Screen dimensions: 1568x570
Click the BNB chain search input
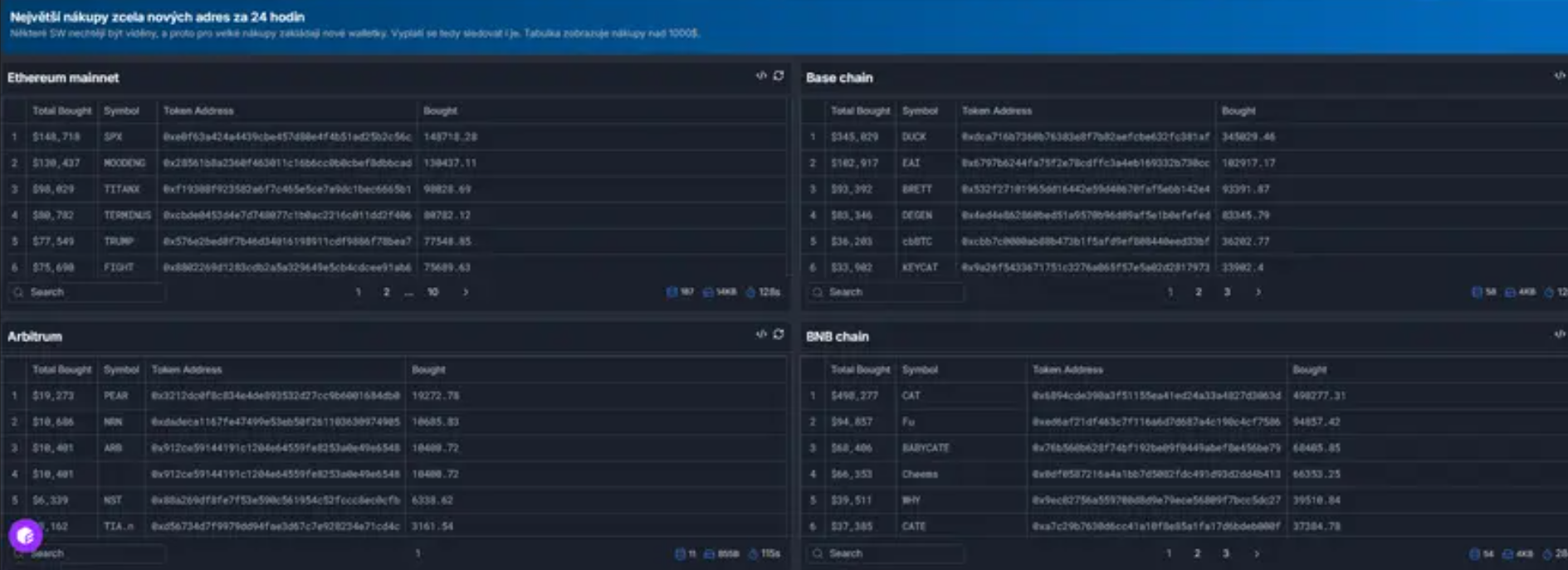click(890, 553)
